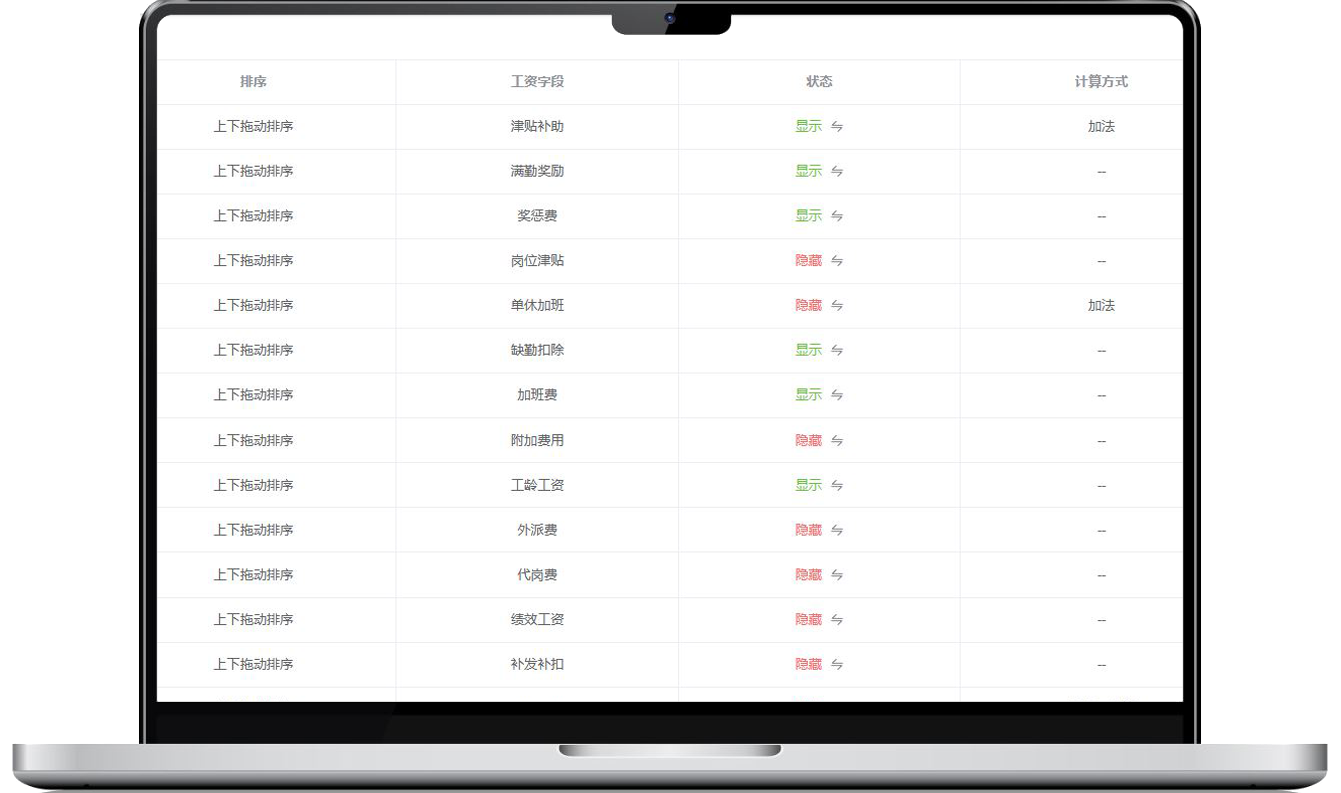Click the swap arrows icon for 补发补扣

point(837,665)
